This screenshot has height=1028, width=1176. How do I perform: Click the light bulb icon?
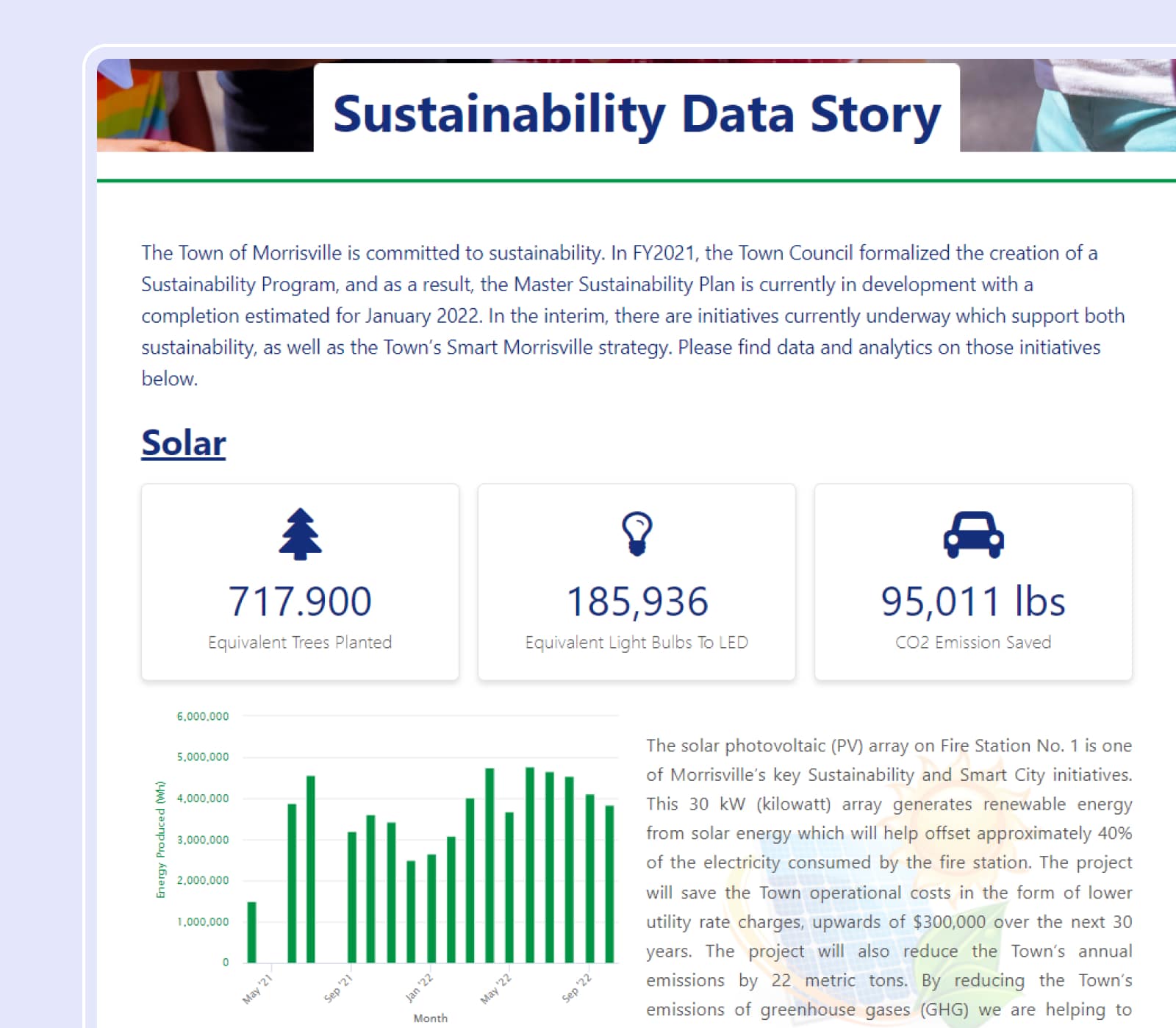pos(637,534)
